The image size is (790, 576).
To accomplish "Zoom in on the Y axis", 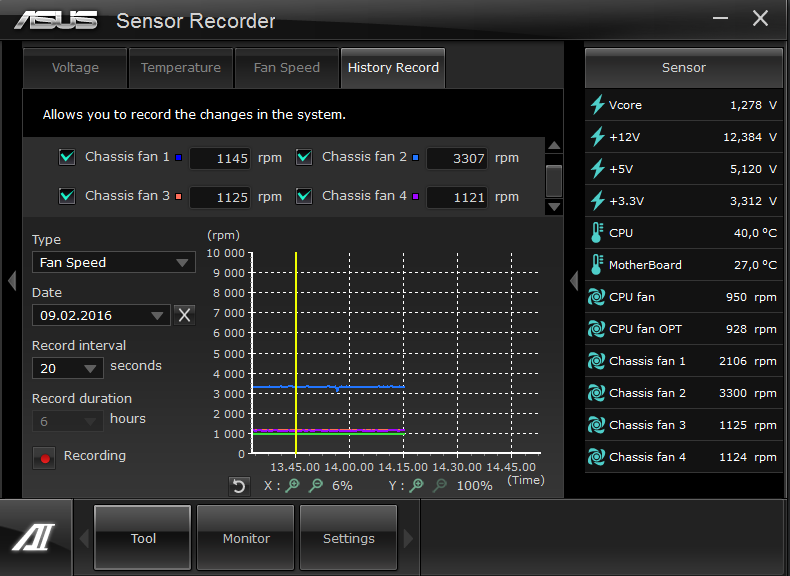I will click(x=417, y=485).
